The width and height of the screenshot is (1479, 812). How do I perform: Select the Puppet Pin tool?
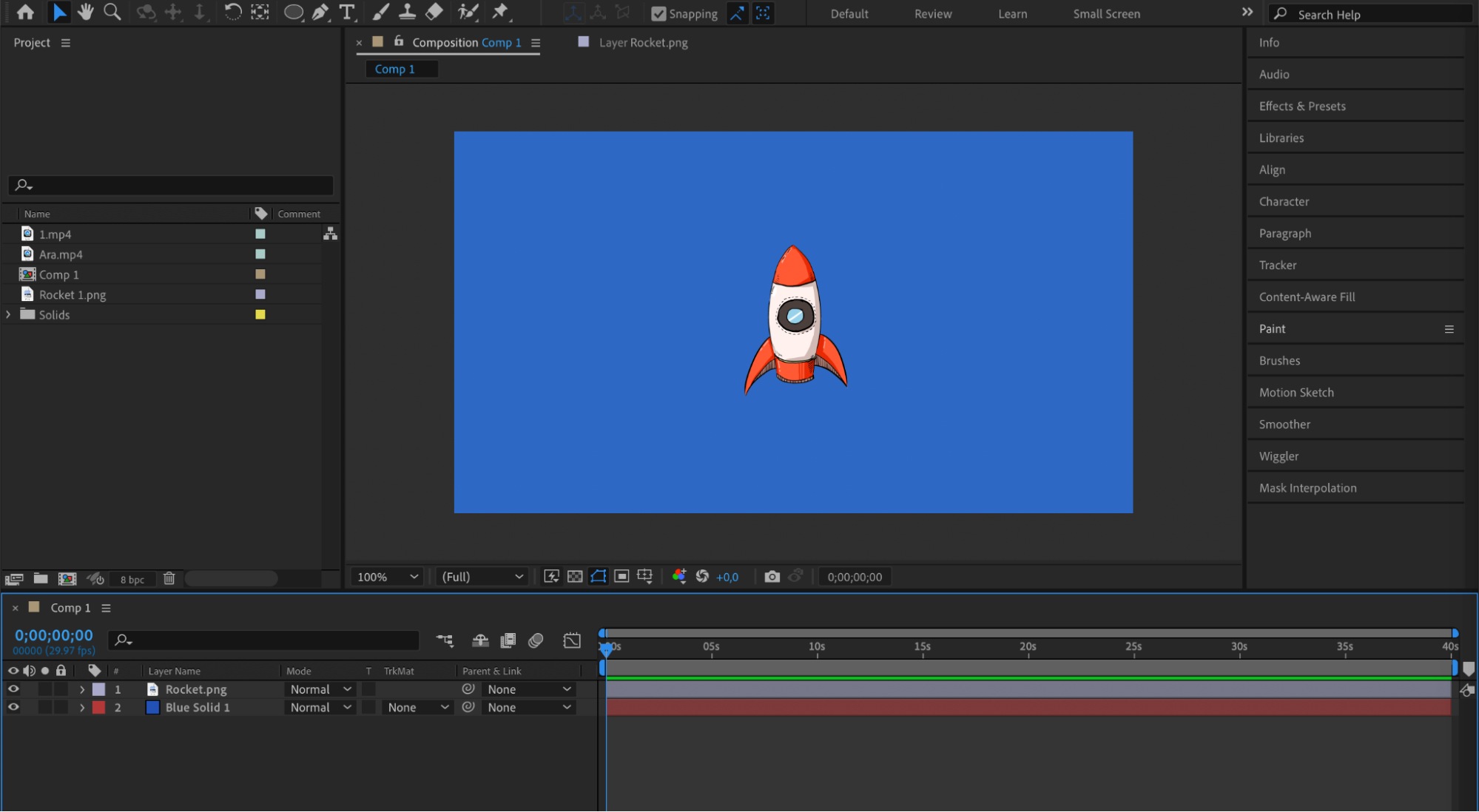(x=501, y=13)
